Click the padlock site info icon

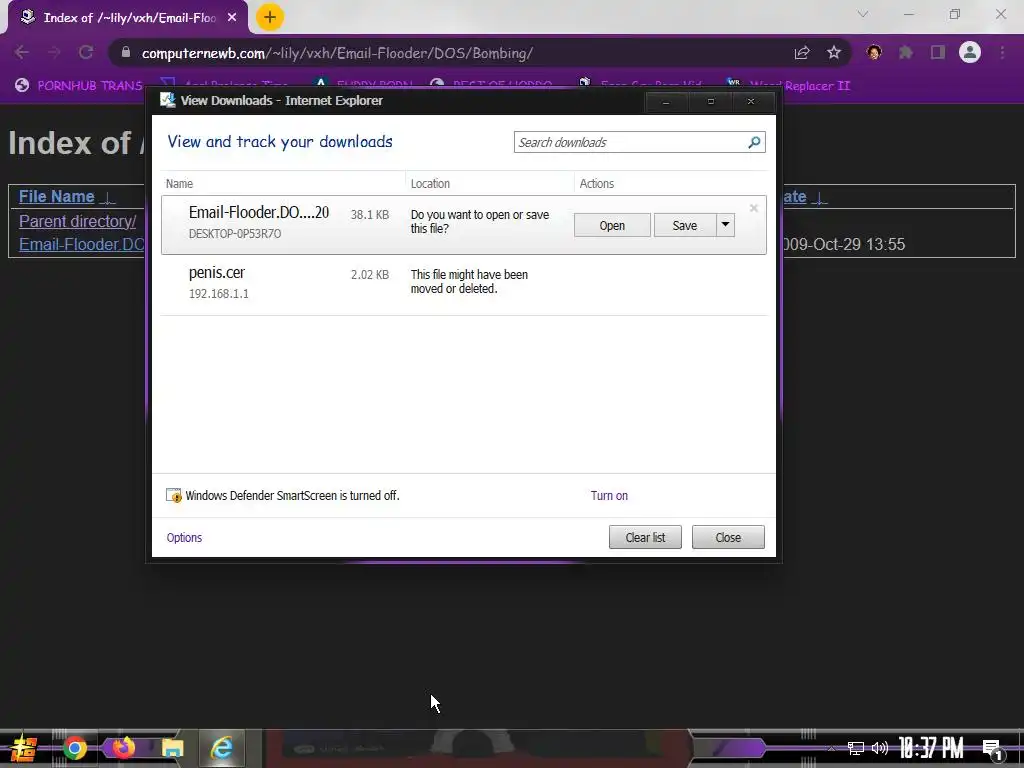pyautogui.click(x=126, y=52)
